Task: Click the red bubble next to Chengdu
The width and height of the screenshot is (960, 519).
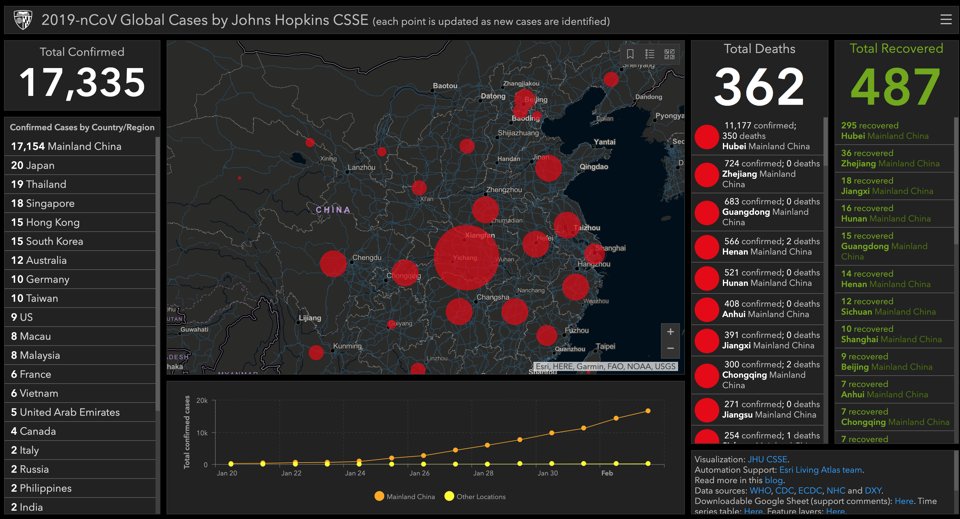Action: click(333, 264)
